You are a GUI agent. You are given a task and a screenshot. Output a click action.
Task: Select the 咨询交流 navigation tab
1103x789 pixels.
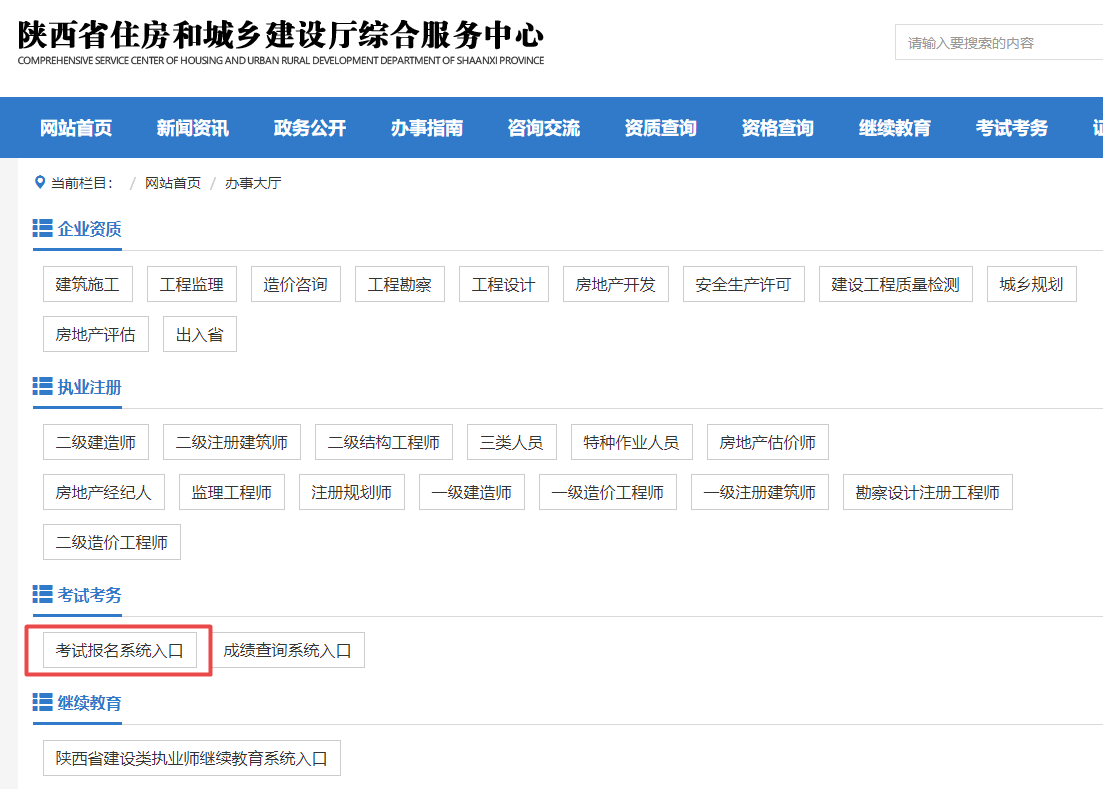click(544, 128)
